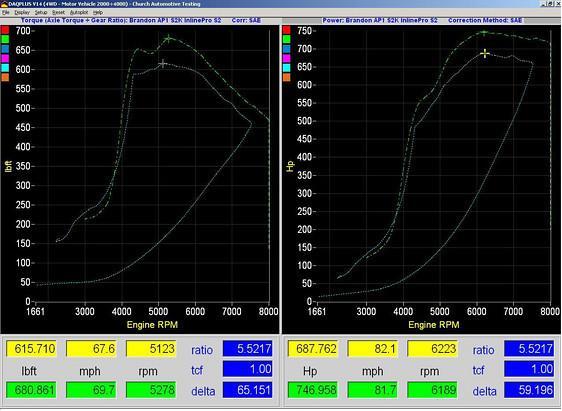
Task: Click the 746.958 Hp green value field
Action: [x=313, y=390]
